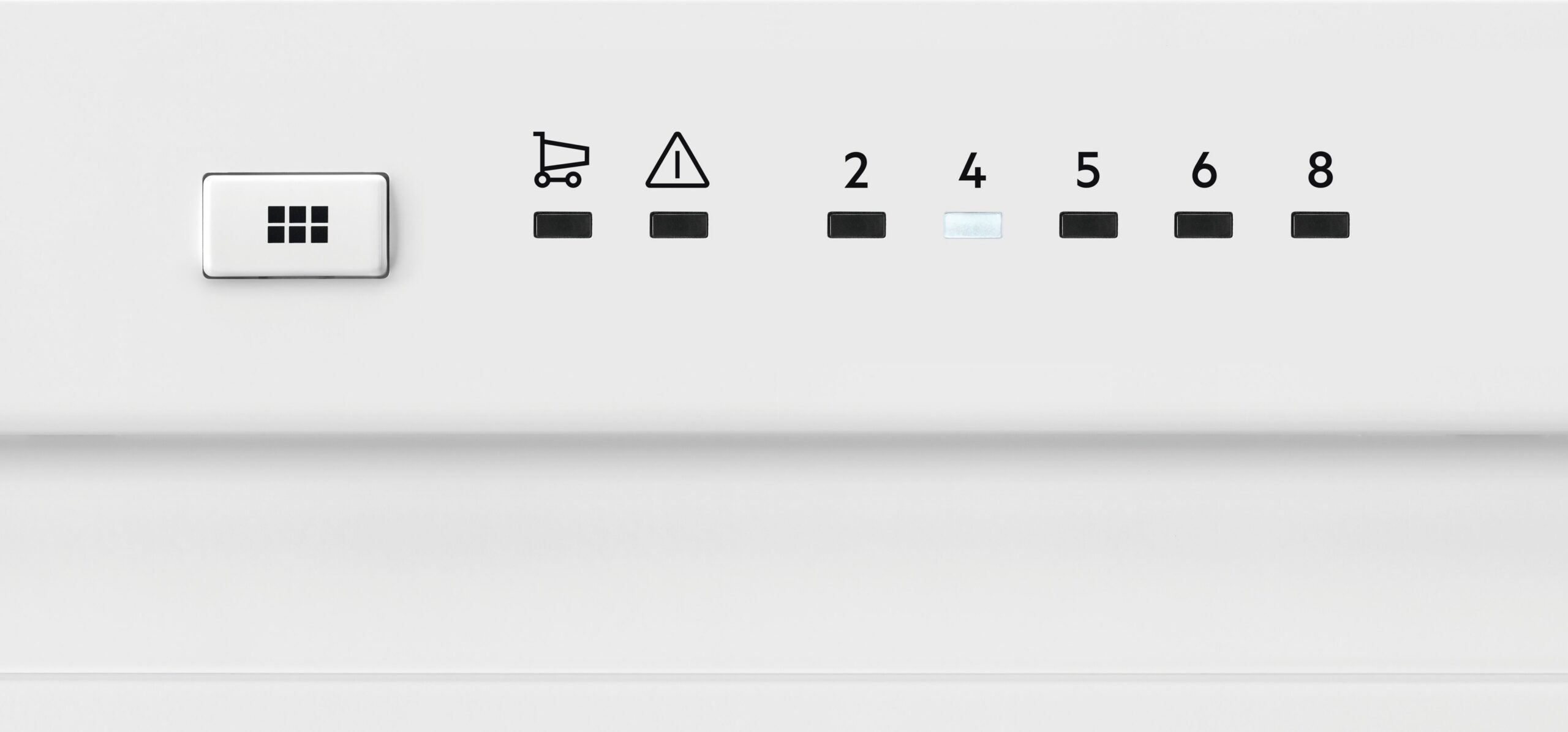The width and height of the screenshot is (1568, 732).
Task: Tap the number 6 temperature label
Action: coord(1204,170)
